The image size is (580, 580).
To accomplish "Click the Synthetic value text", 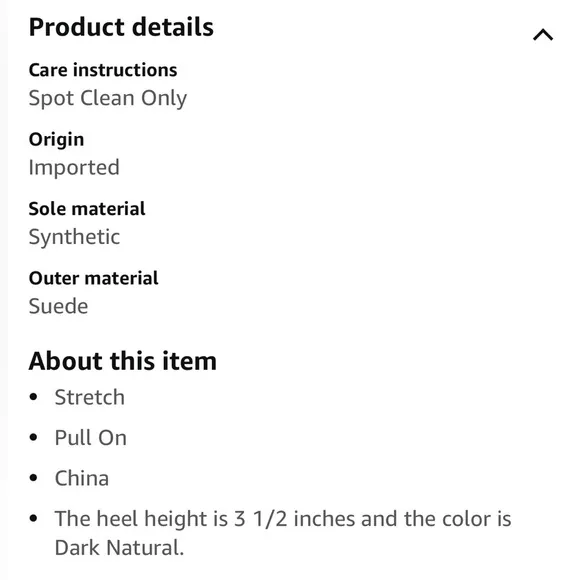I will click(74, 237).
